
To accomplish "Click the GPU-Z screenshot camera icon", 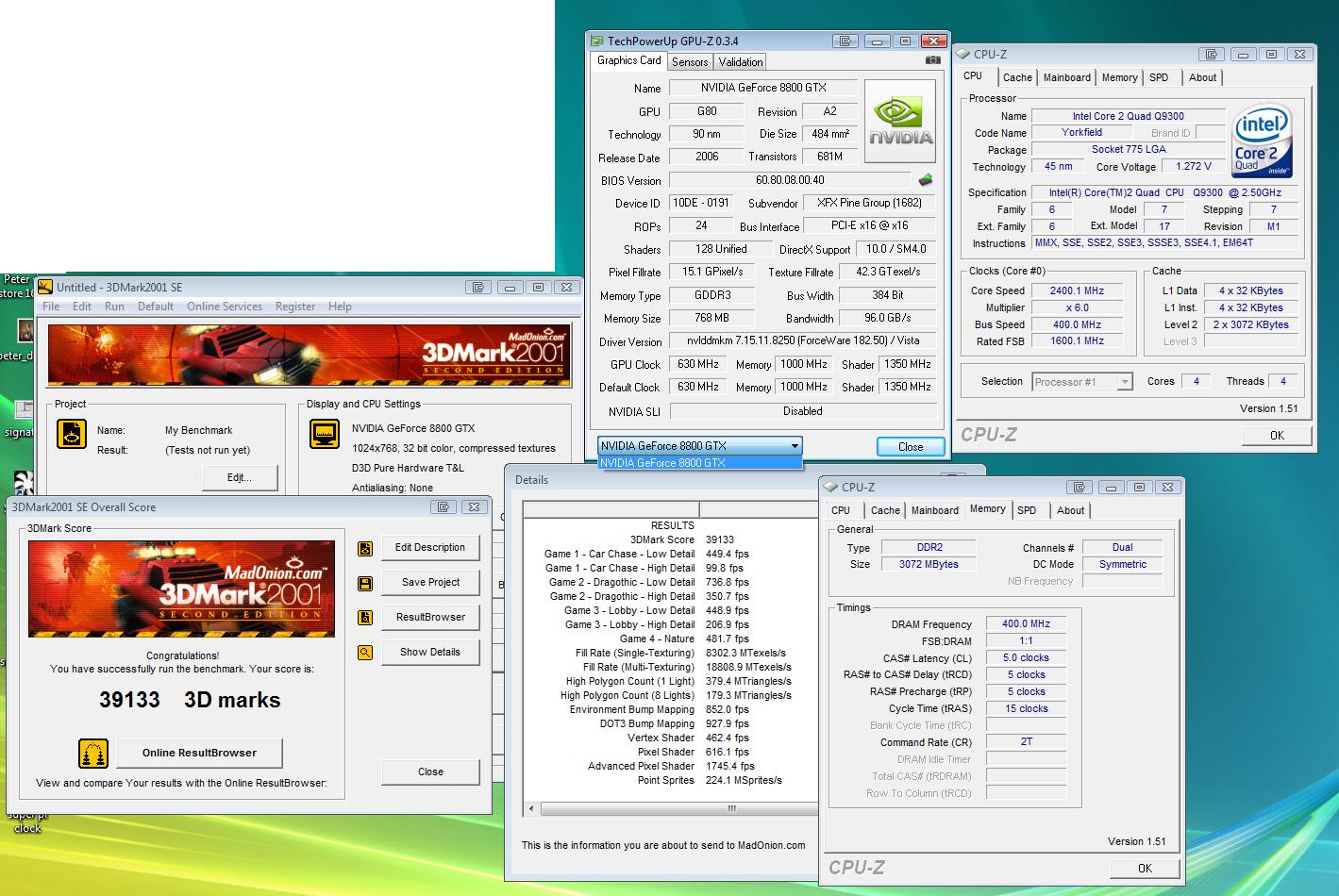I will (933, 60).
